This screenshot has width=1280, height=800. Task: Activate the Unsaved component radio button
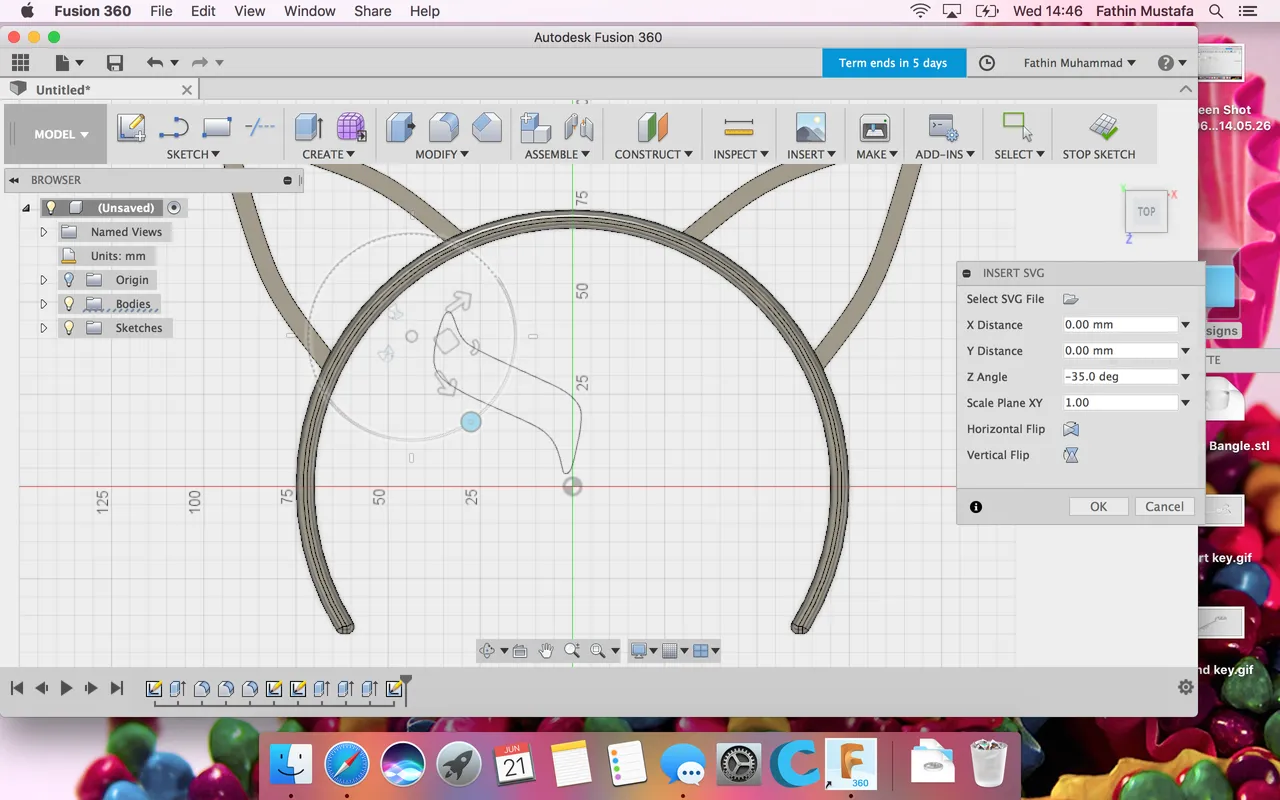tap(174, 208)
